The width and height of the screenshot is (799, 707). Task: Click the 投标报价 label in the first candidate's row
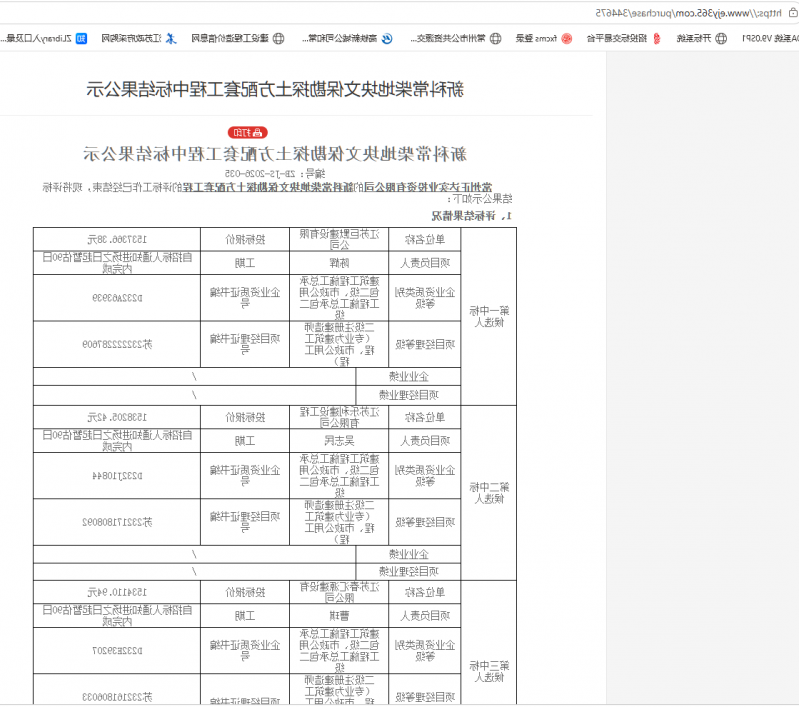[x=245, y=240]
